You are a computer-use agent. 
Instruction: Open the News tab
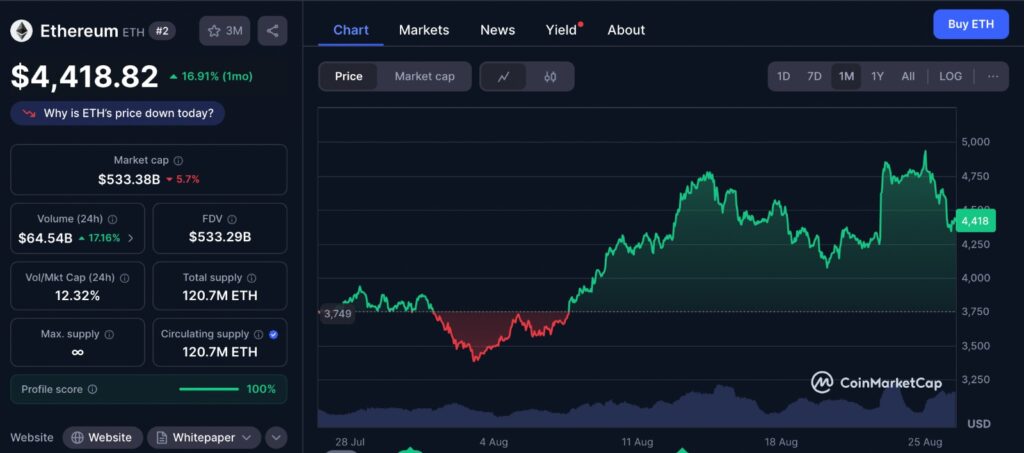click(x=498, y=30)
